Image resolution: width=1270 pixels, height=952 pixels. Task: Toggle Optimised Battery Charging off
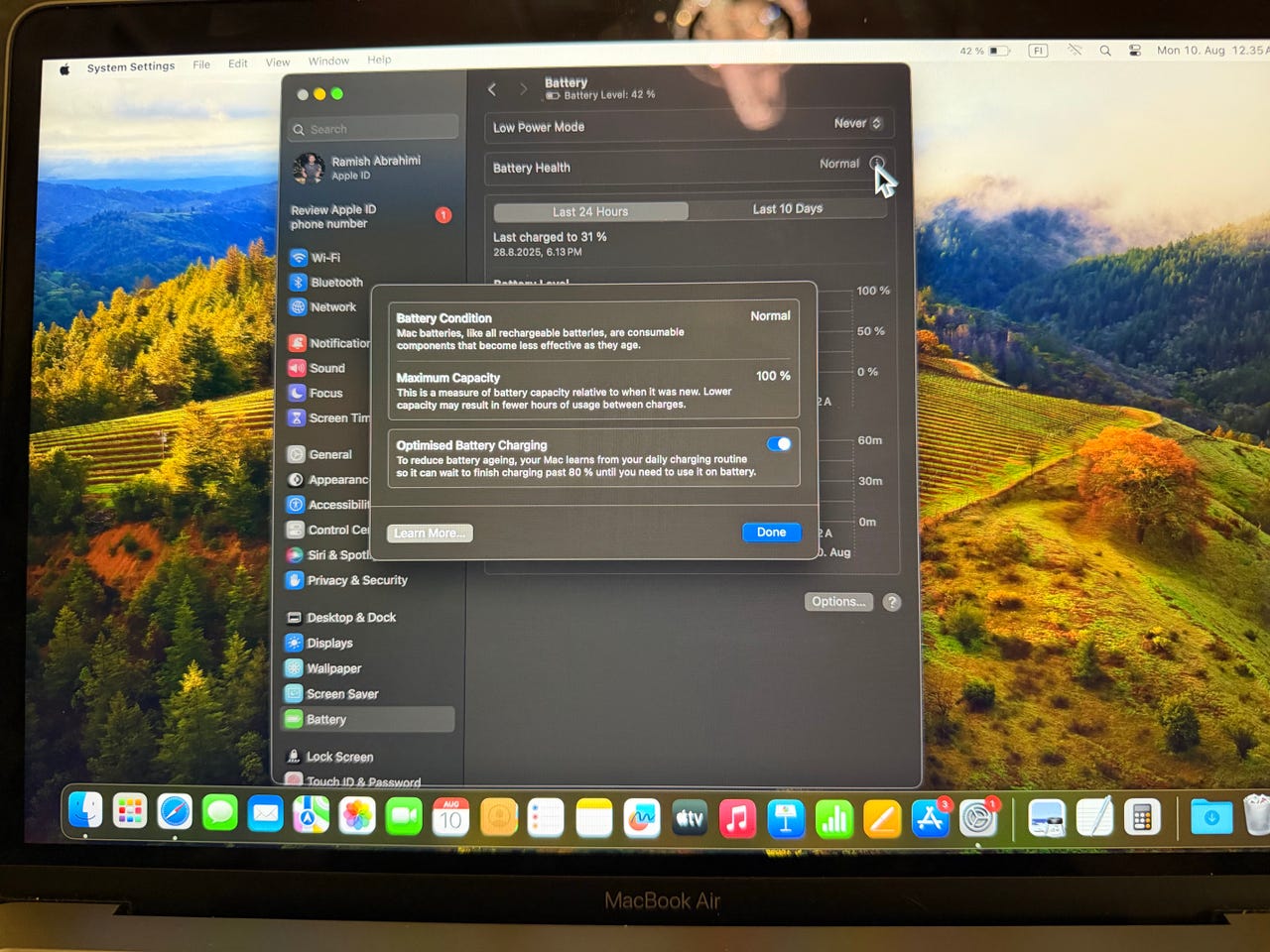779,443
